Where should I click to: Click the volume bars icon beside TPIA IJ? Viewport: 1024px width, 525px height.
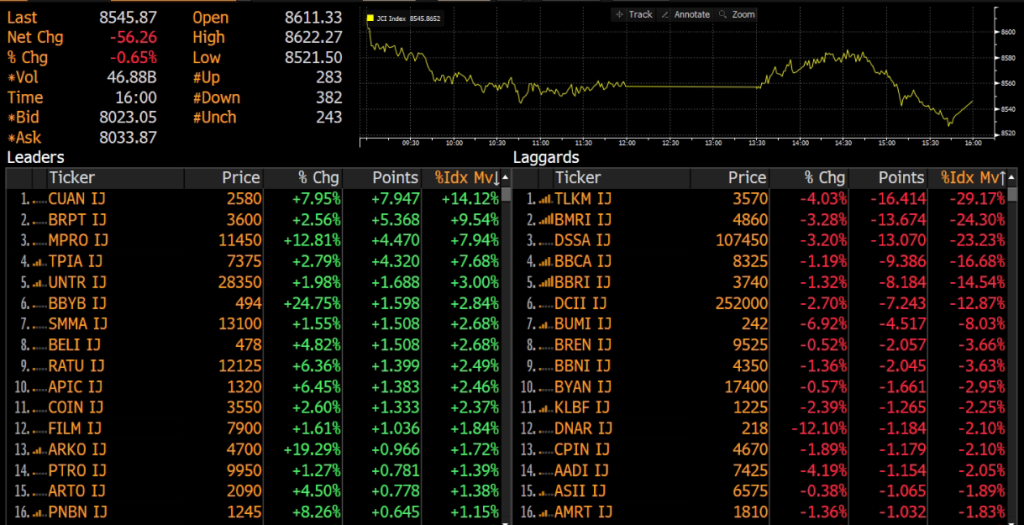39,262
